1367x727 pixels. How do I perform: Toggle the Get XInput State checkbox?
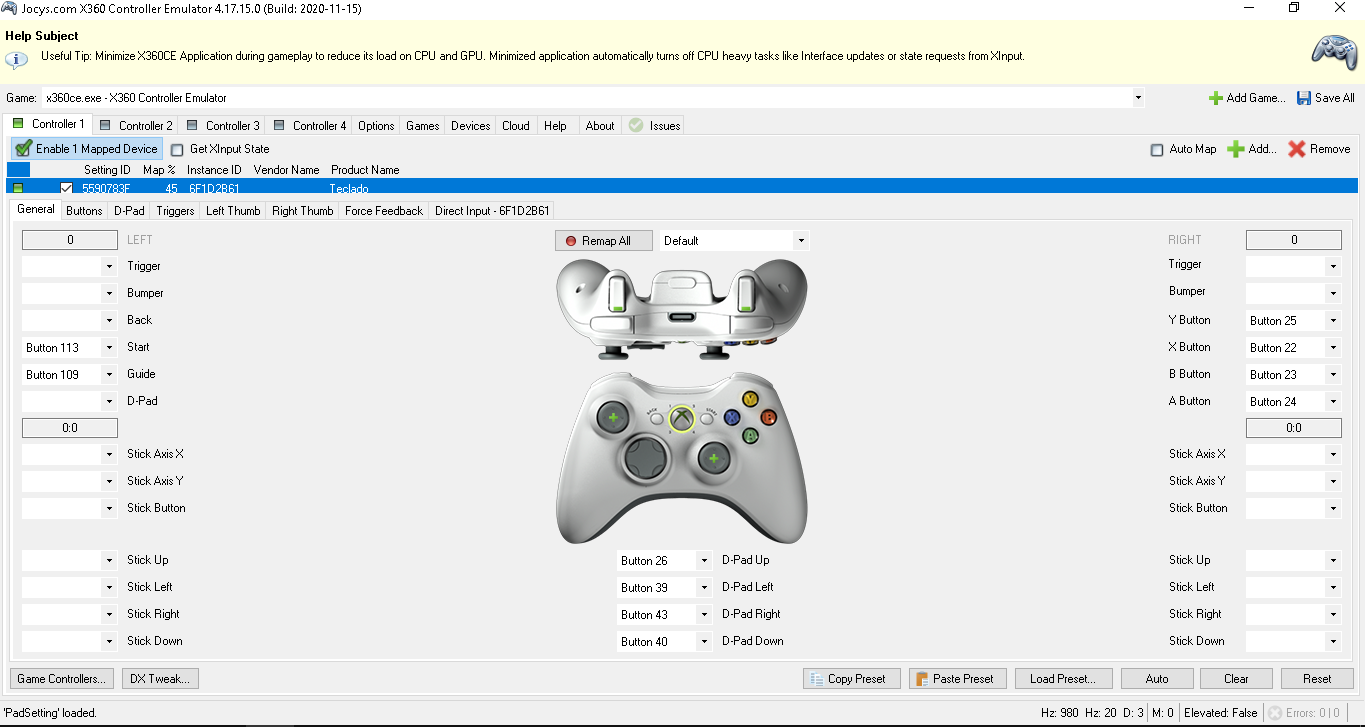point(177,150)
